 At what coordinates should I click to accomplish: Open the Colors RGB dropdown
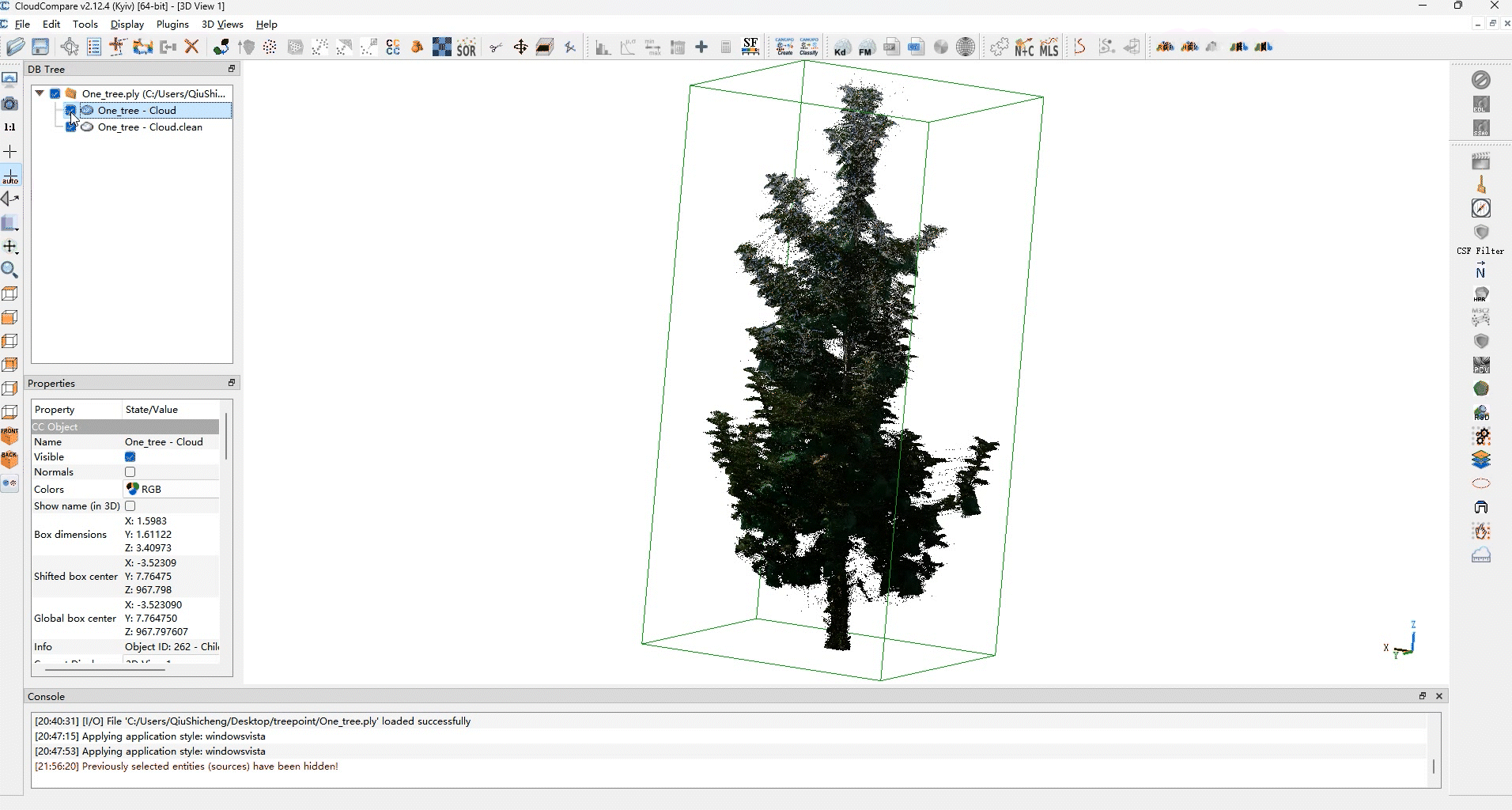[x=171, y=489]
